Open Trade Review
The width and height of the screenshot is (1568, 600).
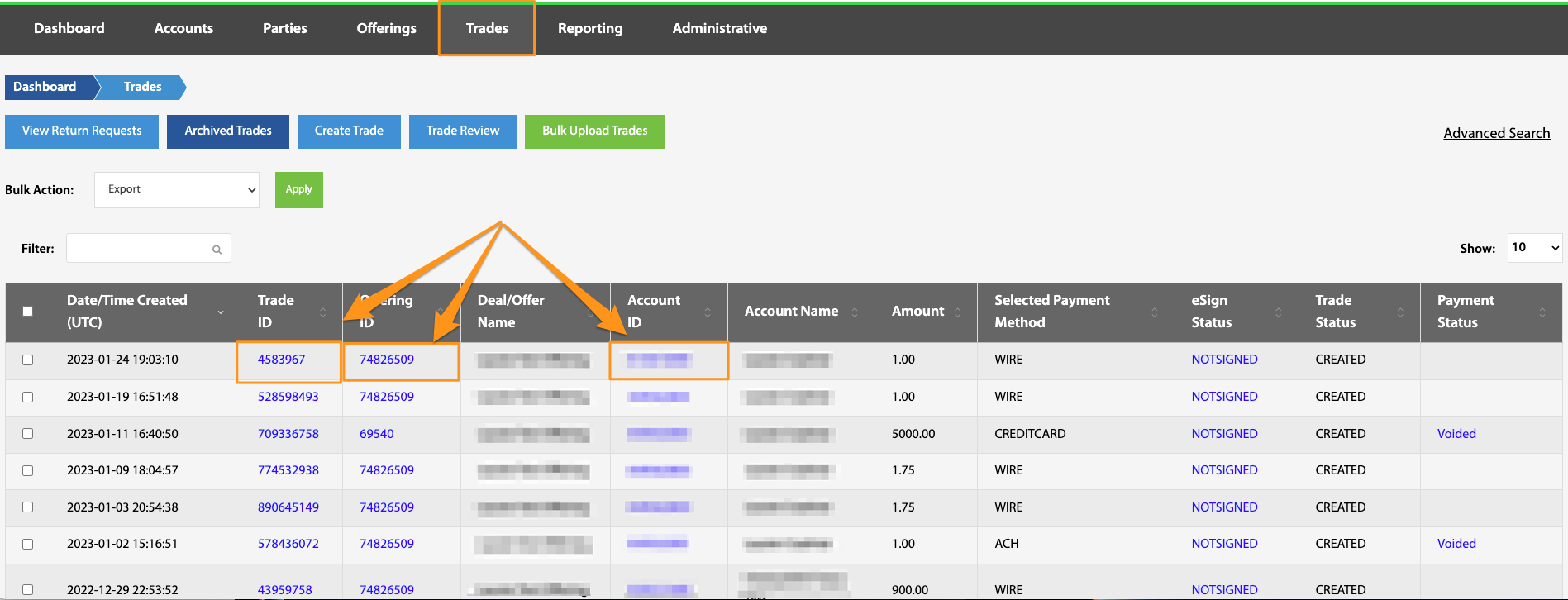tap(463, 131)
